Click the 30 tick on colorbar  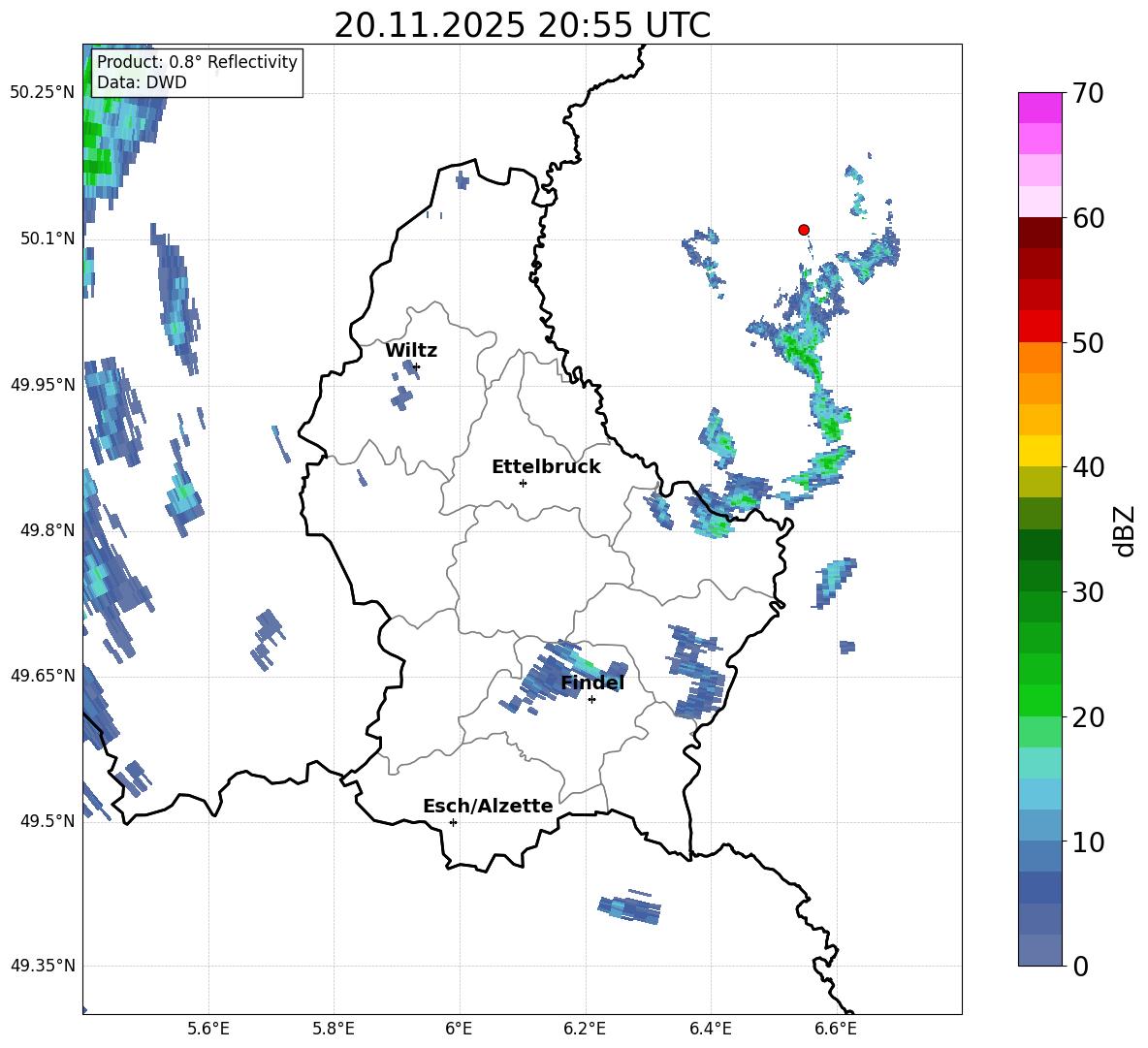1088,592
